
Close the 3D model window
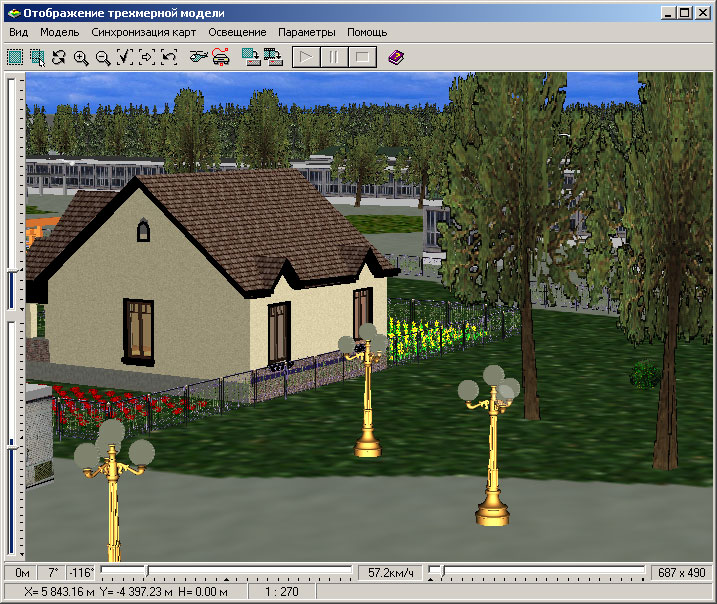(702, 13)
